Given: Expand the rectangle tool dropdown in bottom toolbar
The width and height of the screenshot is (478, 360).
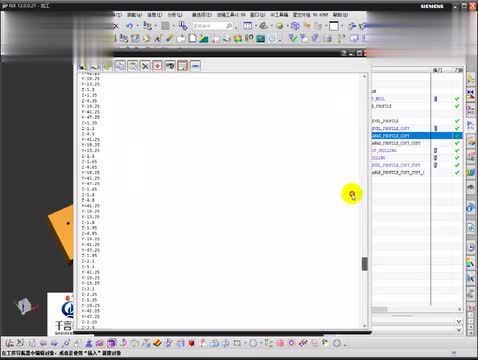Looking at the screenshot, I should [245, 343].
